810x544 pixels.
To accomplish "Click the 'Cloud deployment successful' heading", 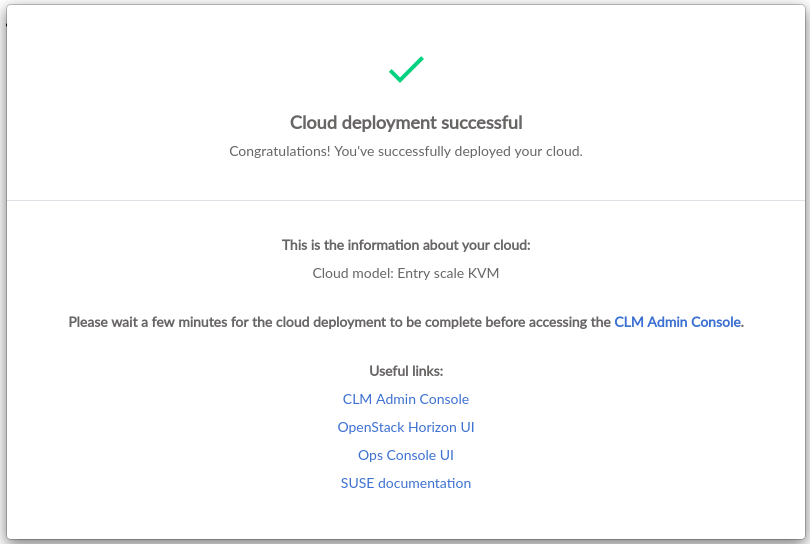I will coord(405,123).
